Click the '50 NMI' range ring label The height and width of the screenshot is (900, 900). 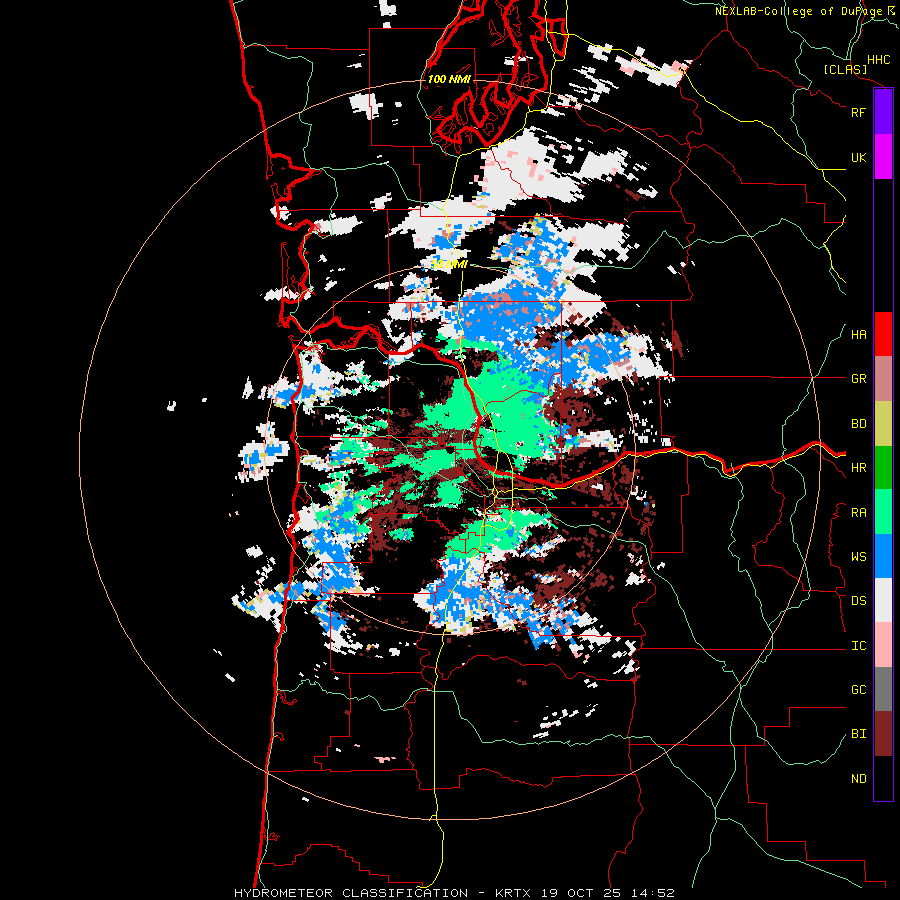tap(449, 264)
